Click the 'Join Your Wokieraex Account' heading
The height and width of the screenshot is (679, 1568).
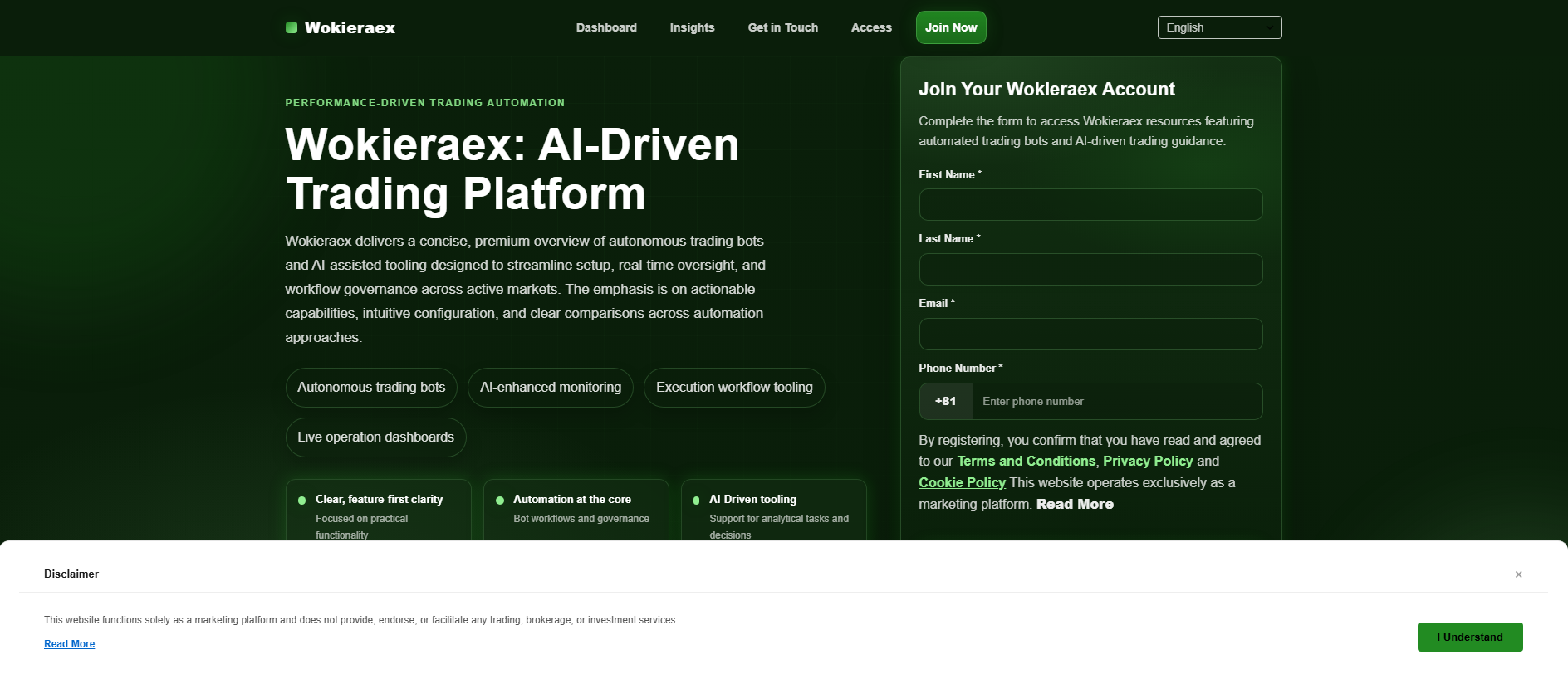coord(1046,89)
